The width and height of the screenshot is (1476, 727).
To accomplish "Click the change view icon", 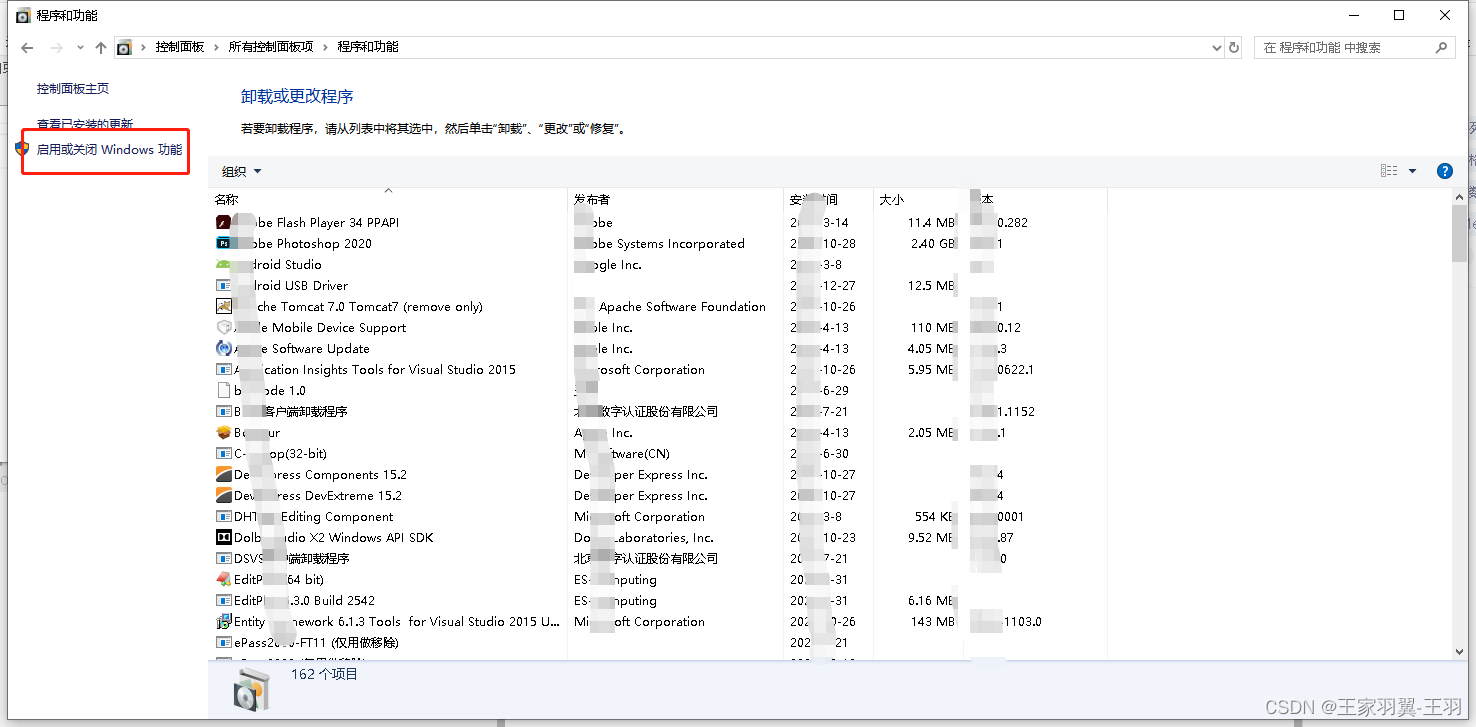I will coord(1389,171).
